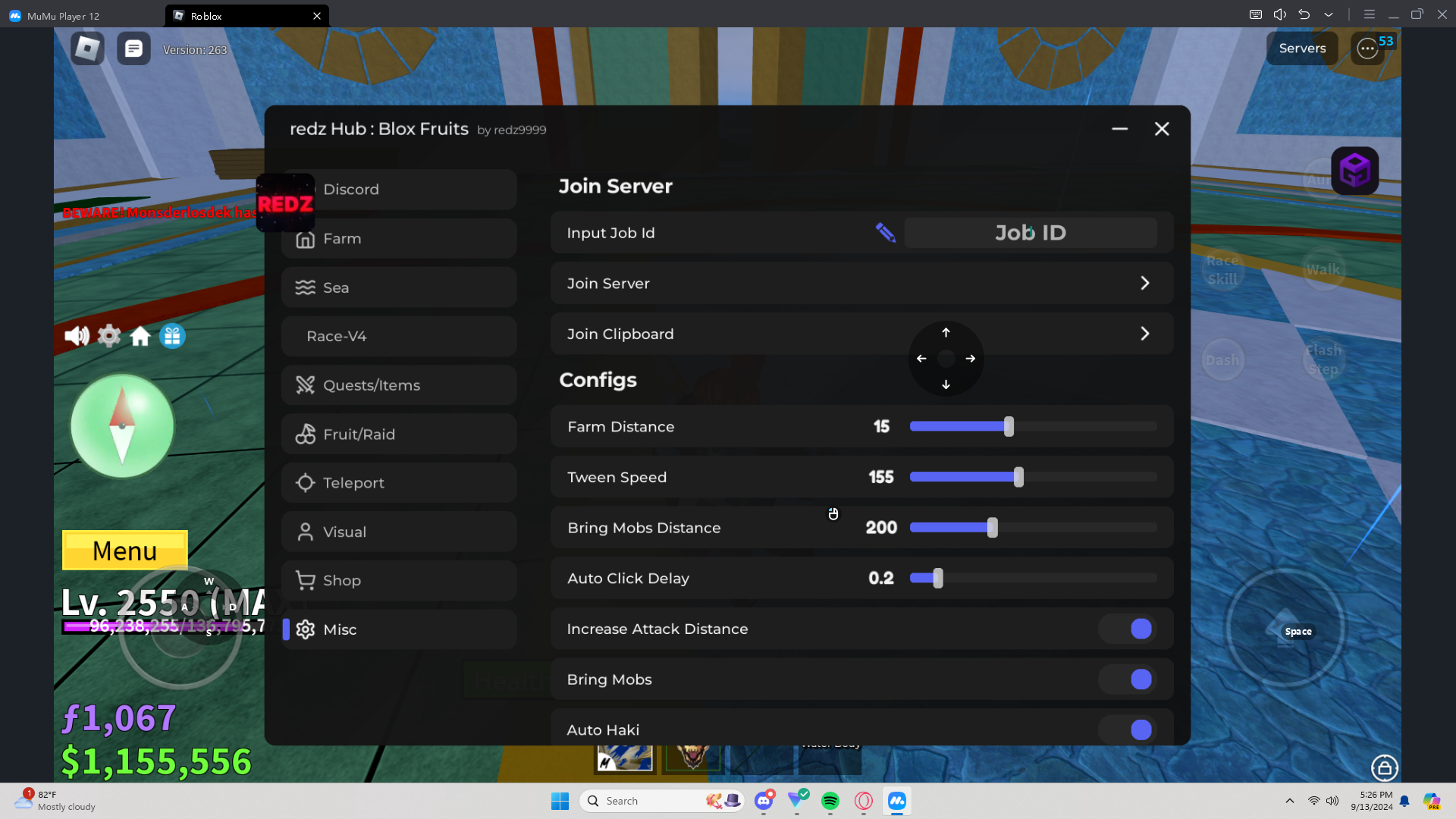The image size is (1456, 819).
Task: Open the blue gift box icon
Action: [x=173, y=336]
